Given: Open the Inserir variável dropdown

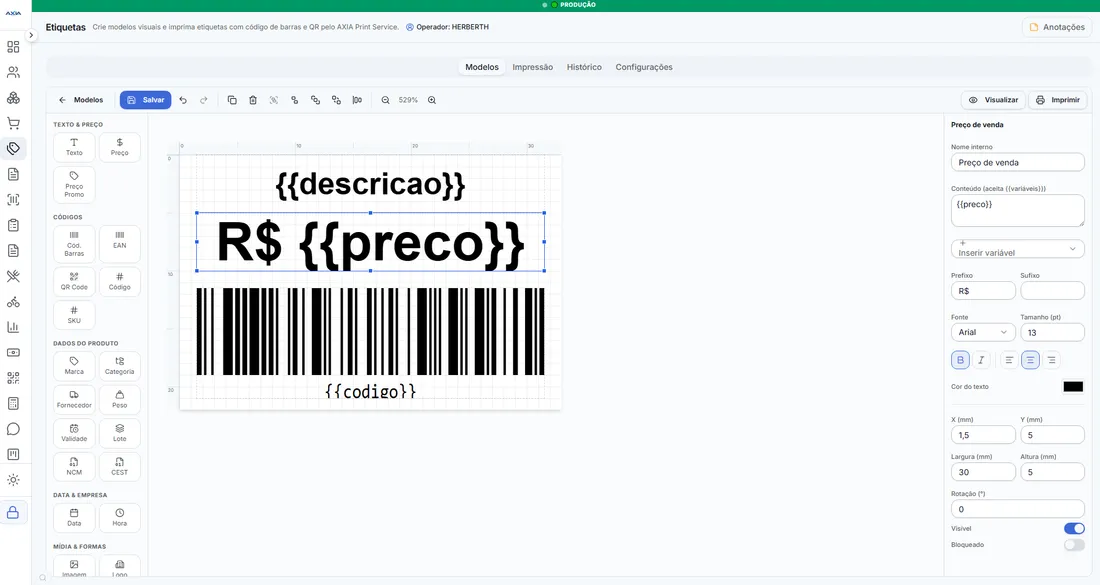Looking at the screenshot, I should pyautogui.click(x=1017, y=249).
